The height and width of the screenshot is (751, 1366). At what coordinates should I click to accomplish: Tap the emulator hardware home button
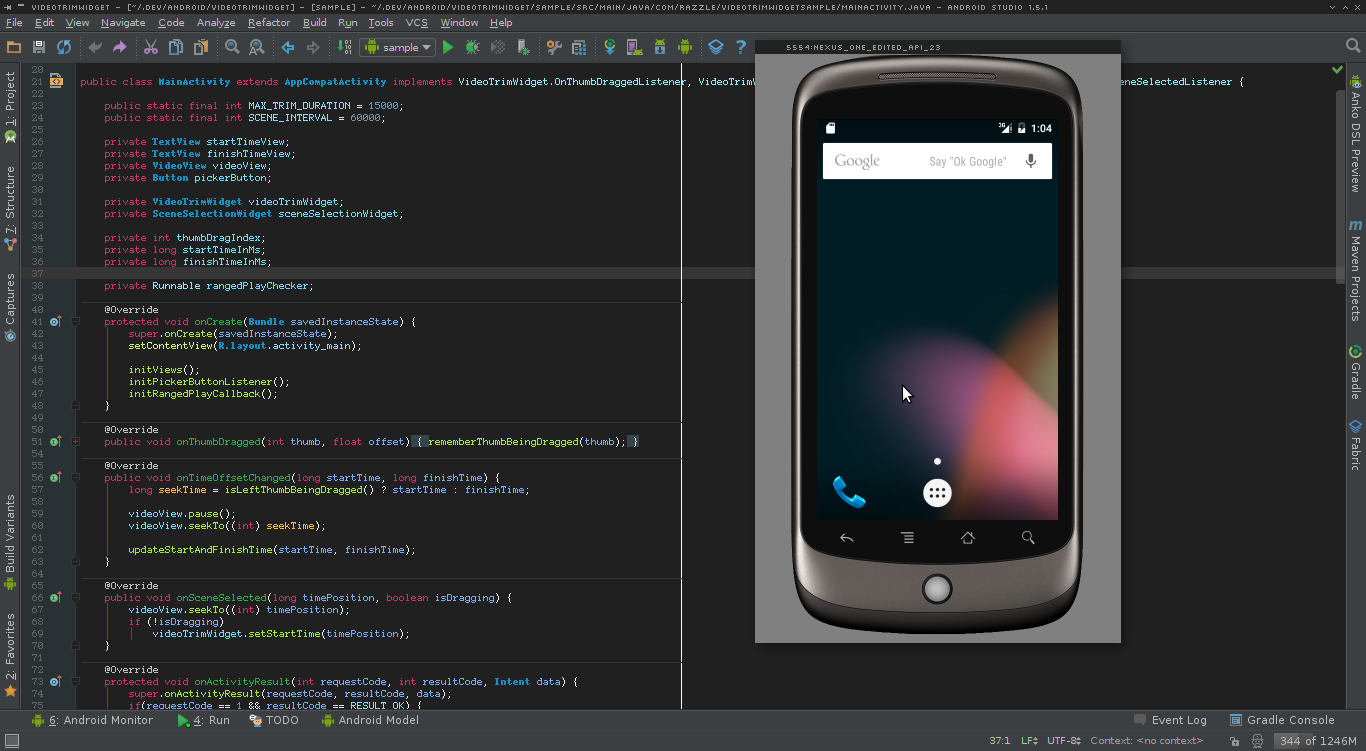click(967, 538)
